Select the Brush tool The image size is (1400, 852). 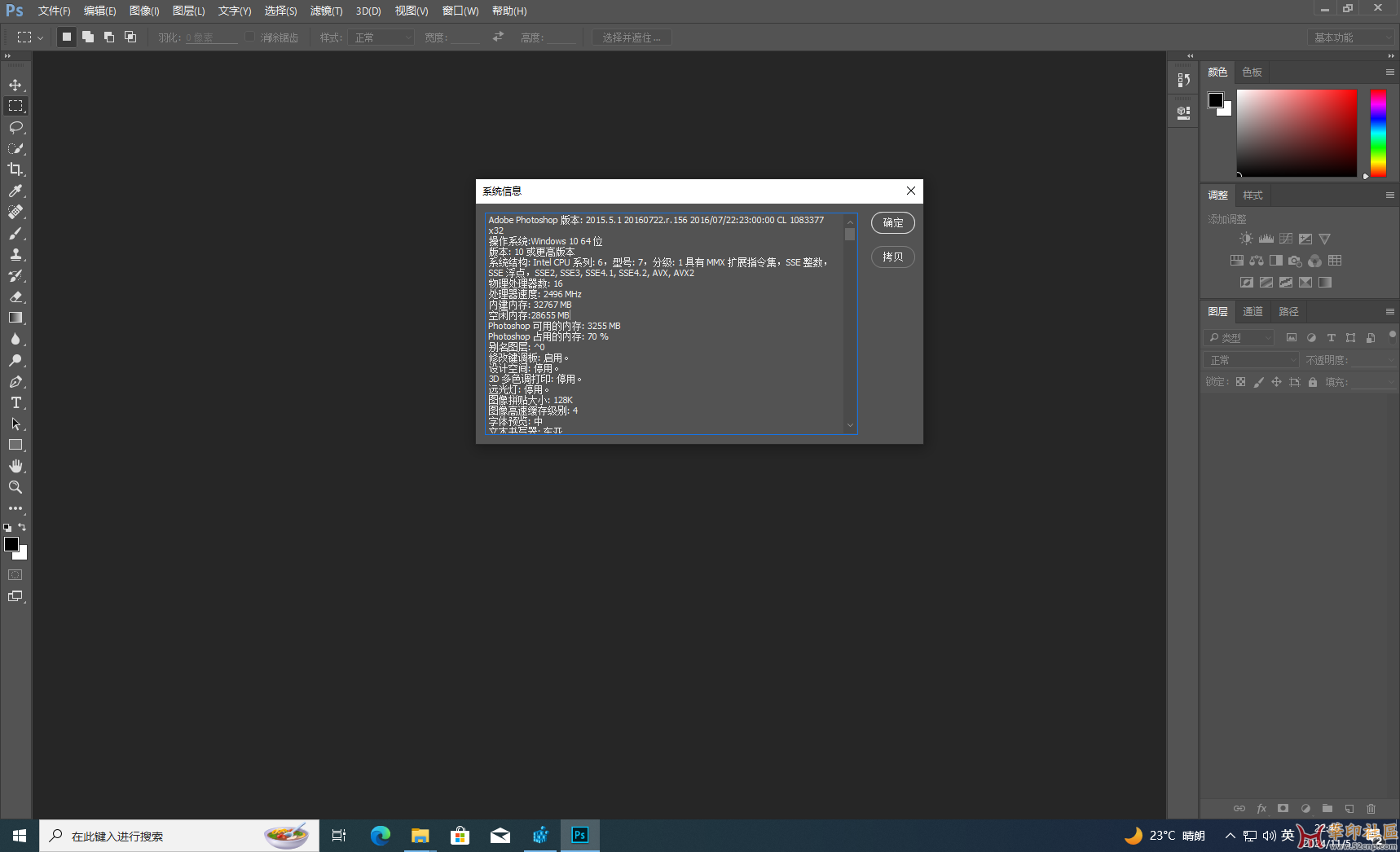pos(15,233)
